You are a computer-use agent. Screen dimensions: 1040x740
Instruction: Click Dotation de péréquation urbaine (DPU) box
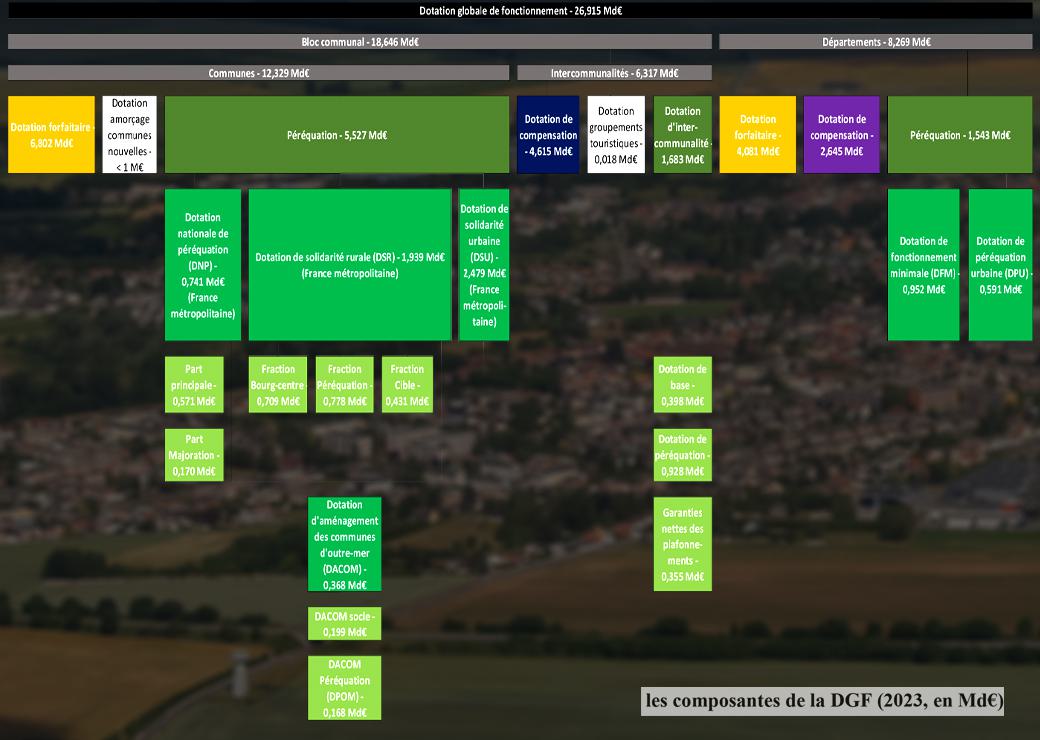1000,265
